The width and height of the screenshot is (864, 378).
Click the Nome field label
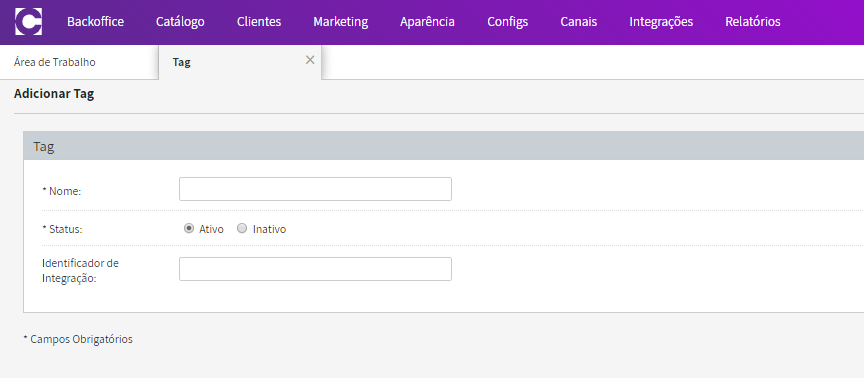pyautogui.click(x=62, y=191)
